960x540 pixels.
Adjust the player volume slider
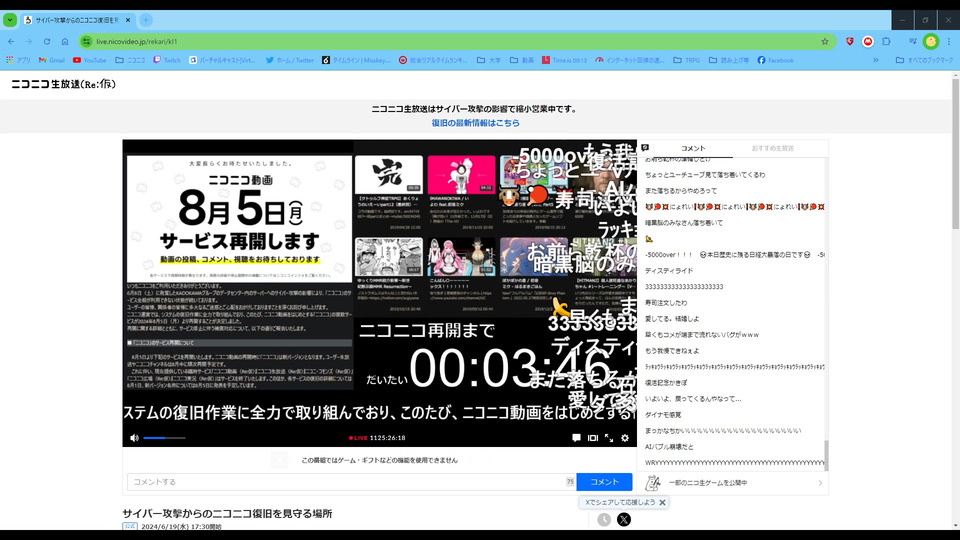pyautogui.click(x=163, y=438)
